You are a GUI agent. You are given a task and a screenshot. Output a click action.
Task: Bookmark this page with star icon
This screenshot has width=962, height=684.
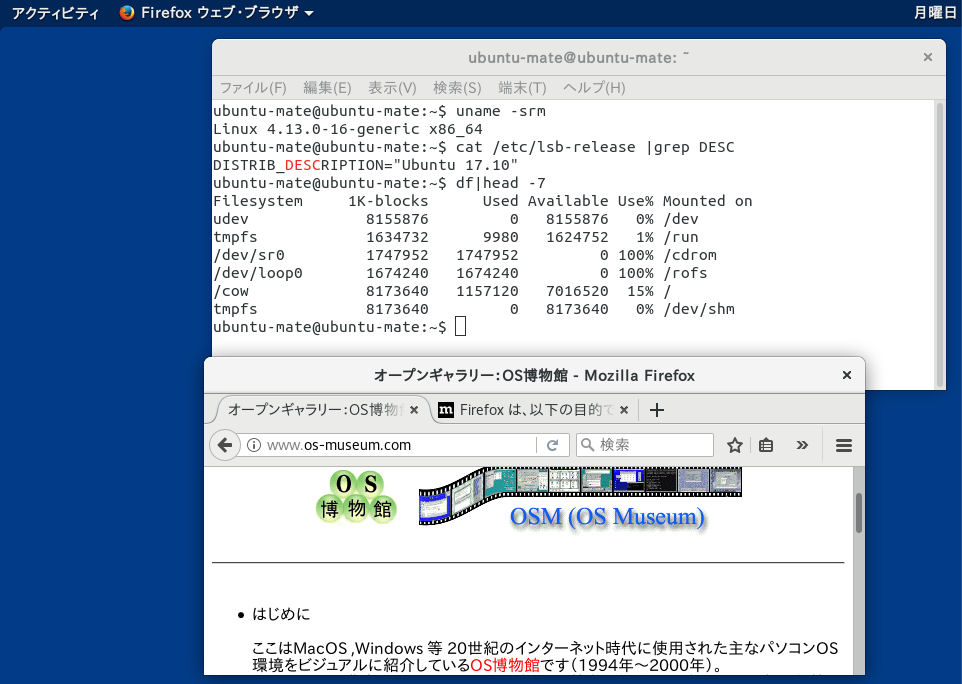[734, 445]
